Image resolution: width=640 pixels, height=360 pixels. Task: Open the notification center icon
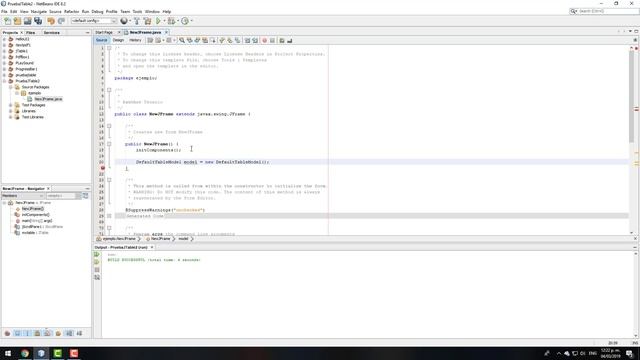(629, 353)
